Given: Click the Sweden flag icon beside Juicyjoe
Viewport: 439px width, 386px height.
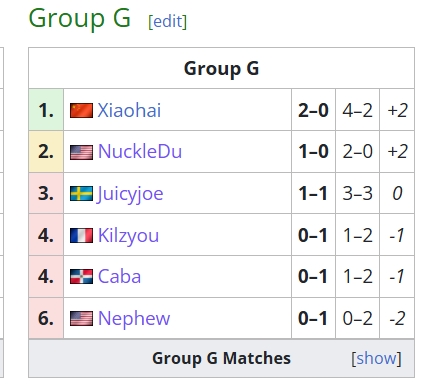Looking at the screenshot, I should (81, 194).
